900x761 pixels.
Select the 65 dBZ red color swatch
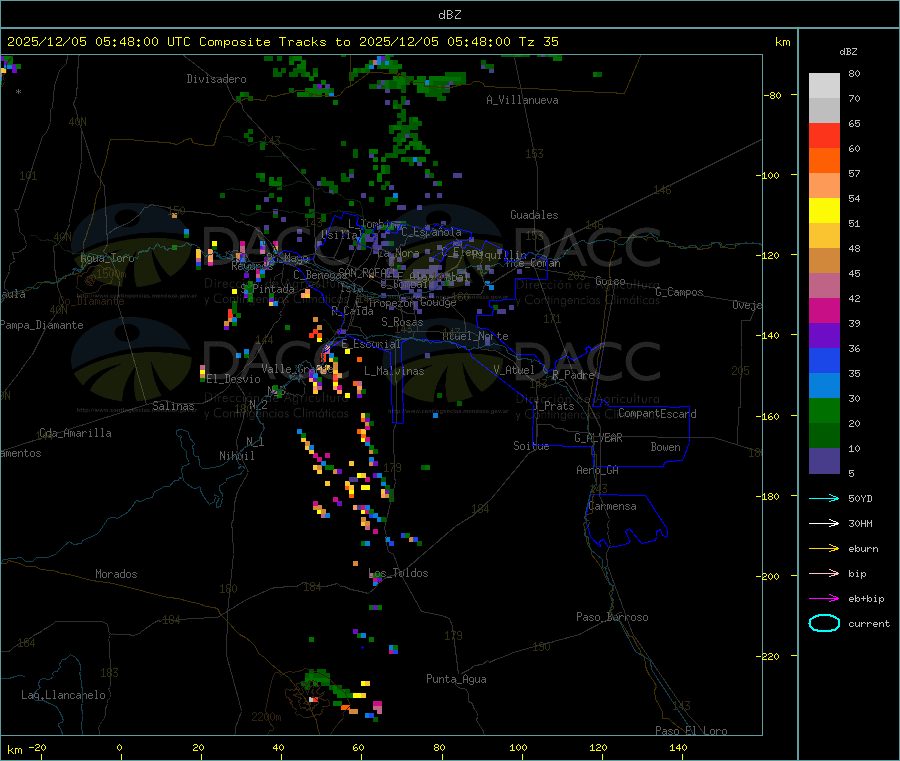point(824,136)
